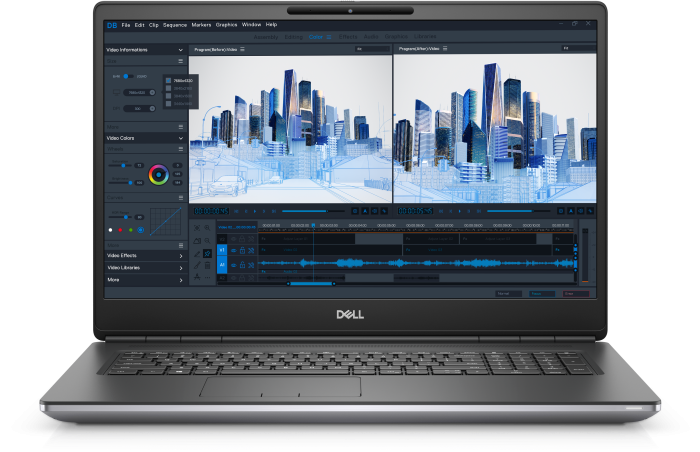This screenshot has width=700, height=452.
Task: Select the zoom-out magnifier timeline tool
Action: pos(208,241)
